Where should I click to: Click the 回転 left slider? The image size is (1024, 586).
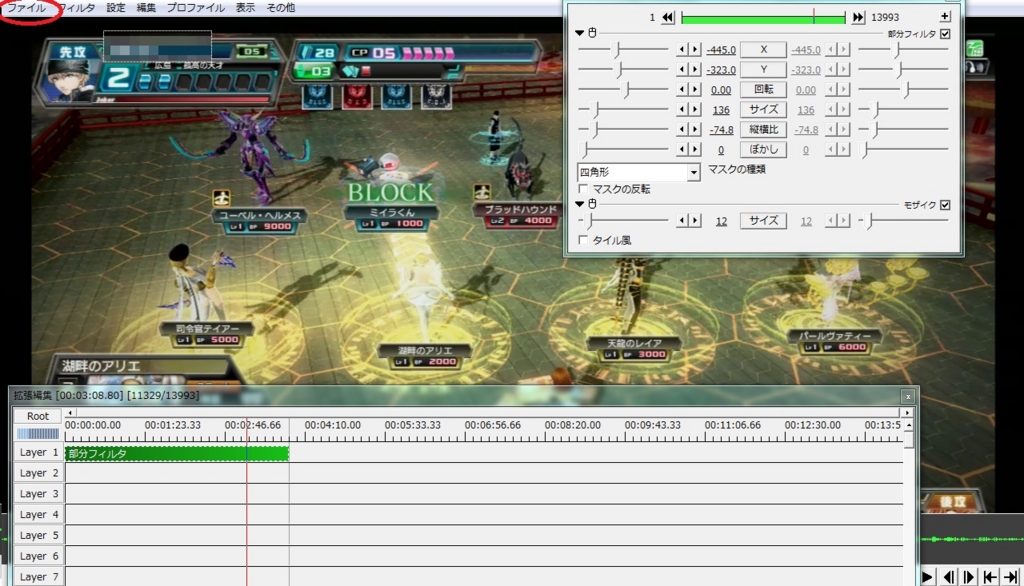coord(623,90)
